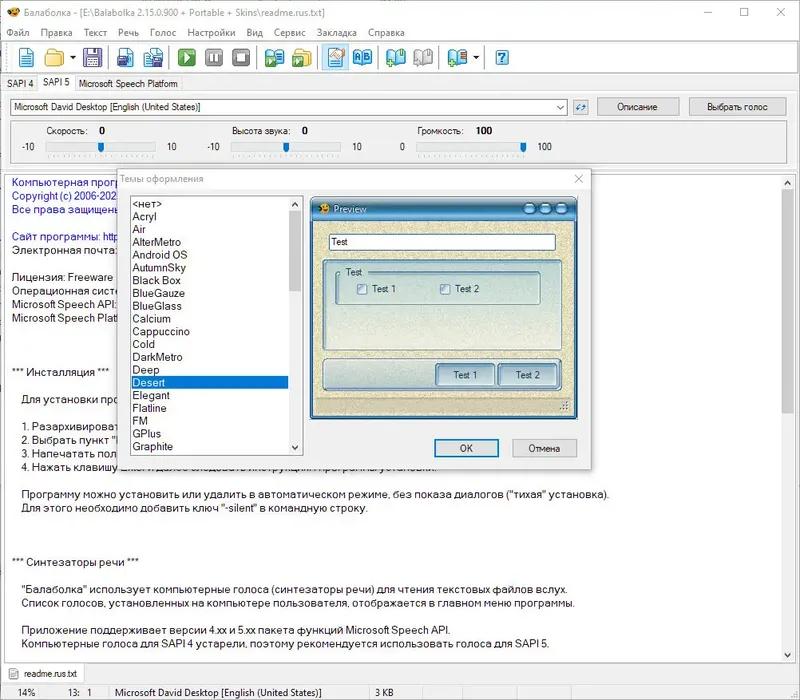The width and height of the screenshot is (800, 700).
Task: Click theme list scroll up arrow
Action: point(294,204)
